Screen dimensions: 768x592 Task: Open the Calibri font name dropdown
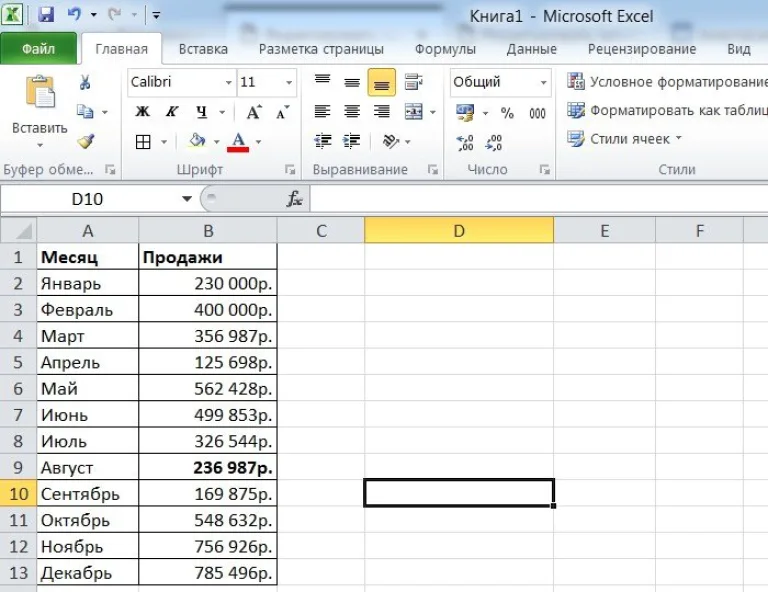tap(228, 82)
